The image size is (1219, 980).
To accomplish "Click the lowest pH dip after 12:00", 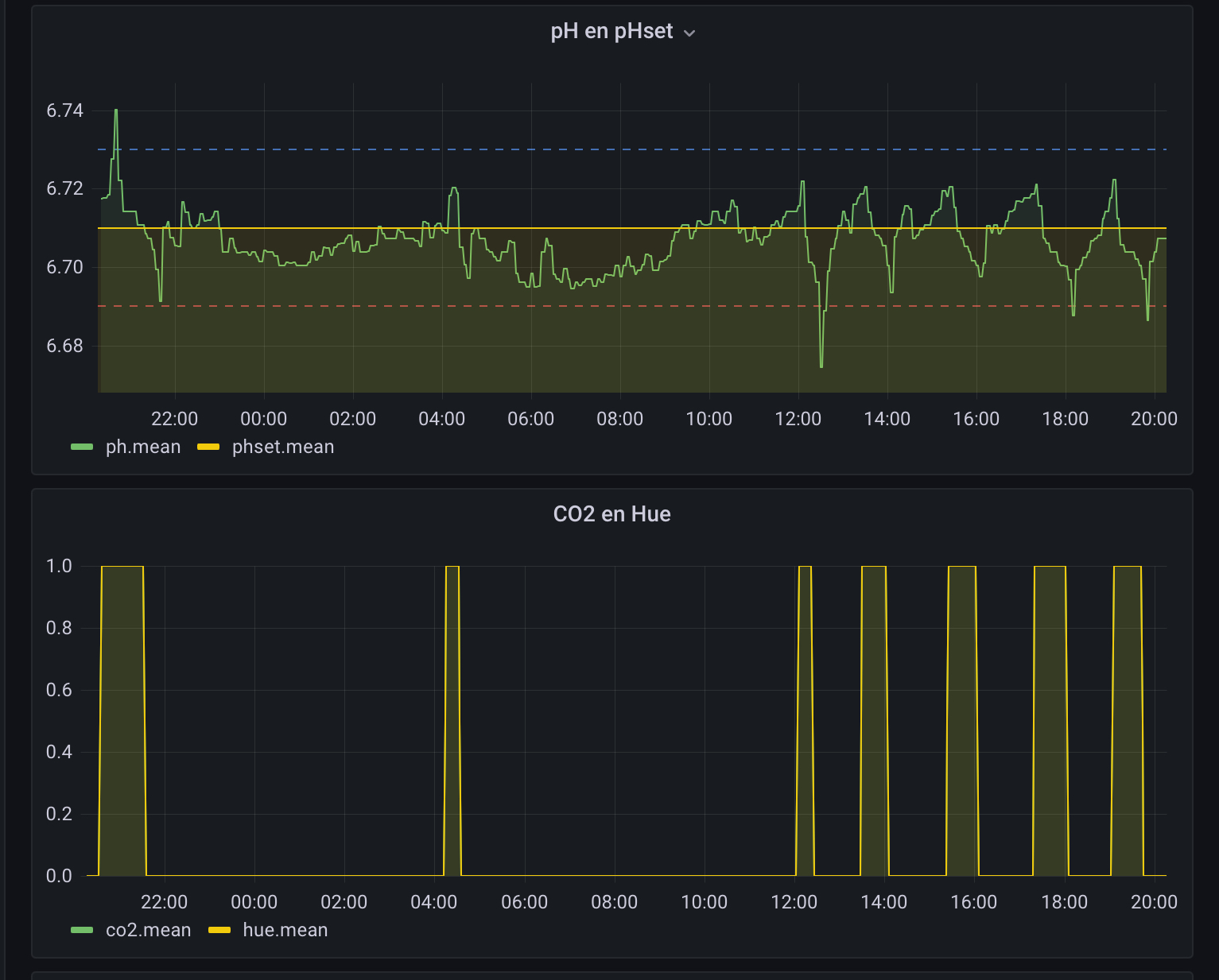I will [821, 365].
